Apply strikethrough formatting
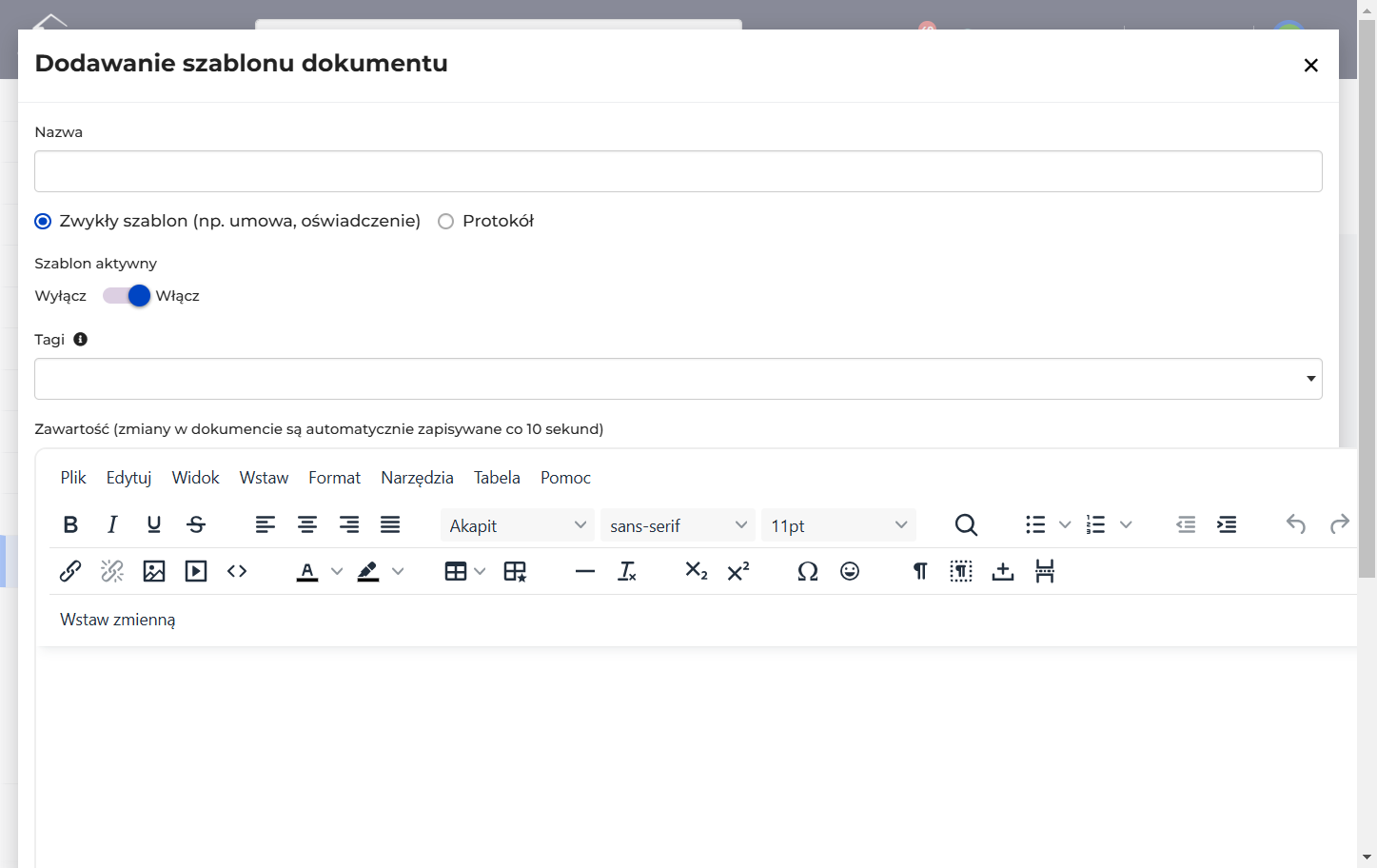 coord(196,524)
